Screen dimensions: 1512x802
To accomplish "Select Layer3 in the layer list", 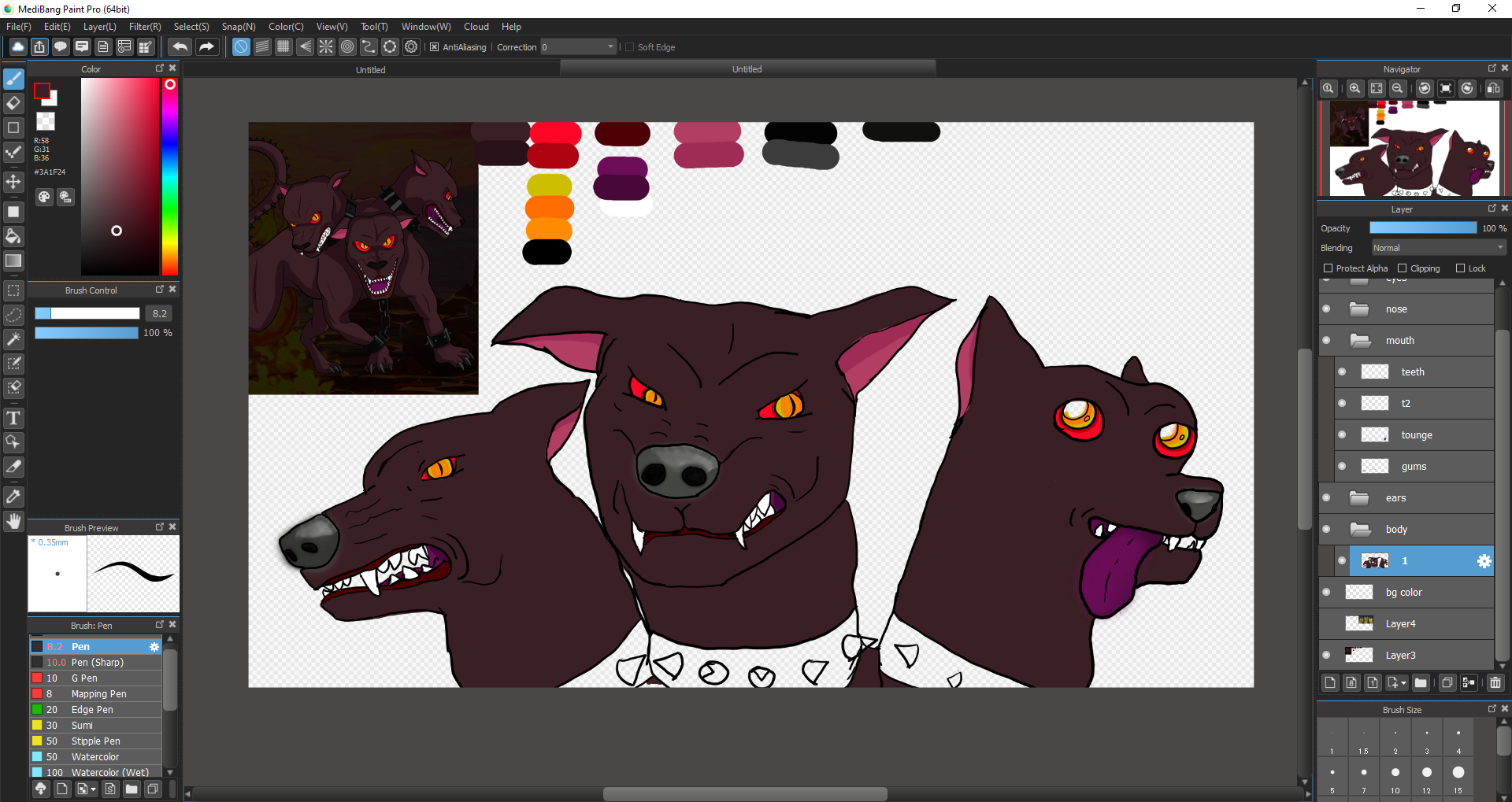I will [1406, 655].
